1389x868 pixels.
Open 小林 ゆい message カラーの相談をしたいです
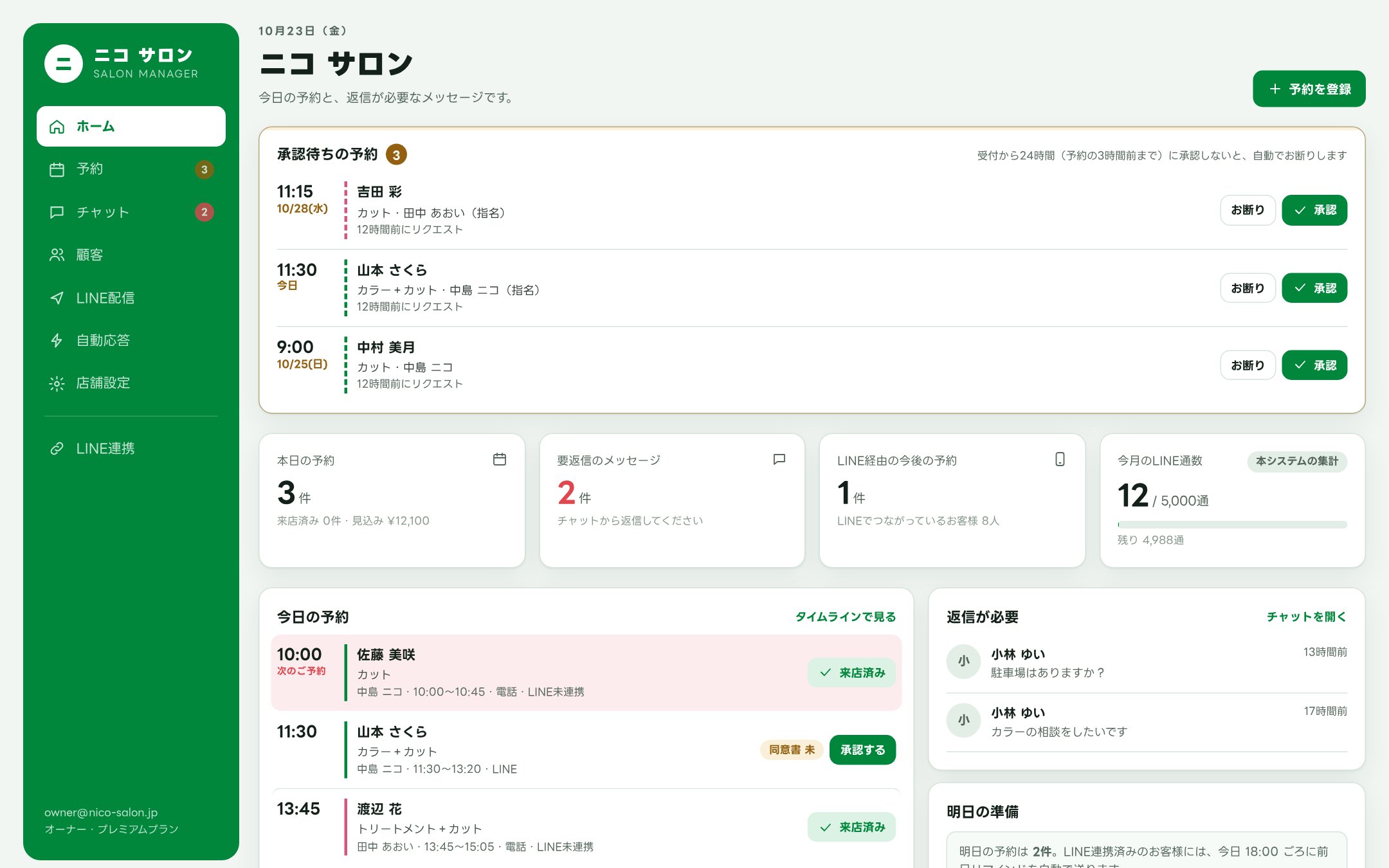pyautogui.click(x=1147, y=722)
